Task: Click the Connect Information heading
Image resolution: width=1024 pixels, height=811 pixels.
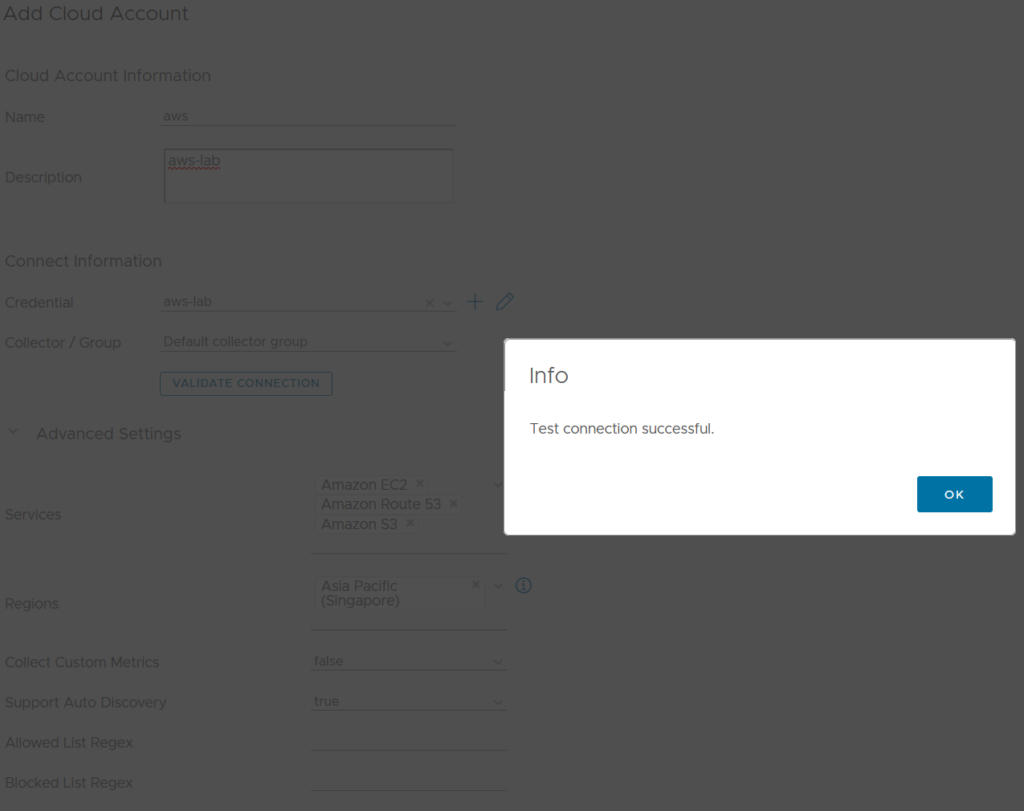Action: coord(83,261)
